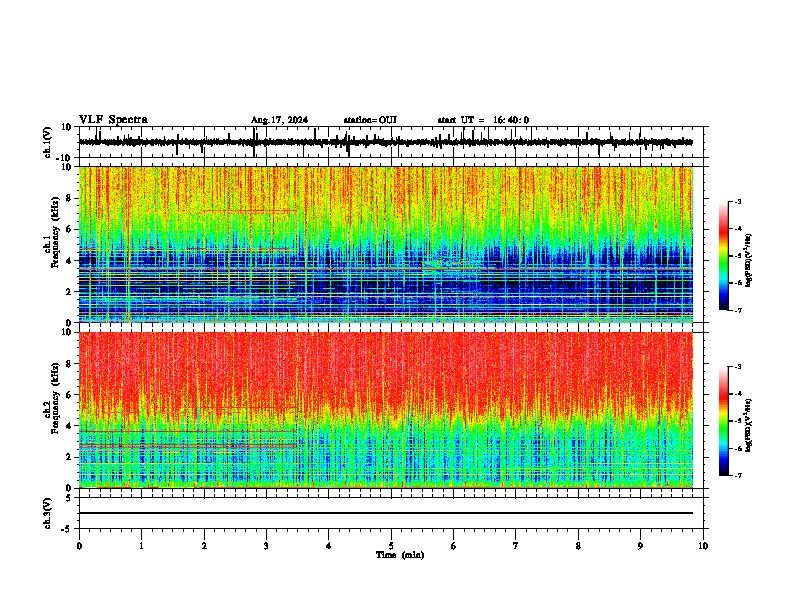
Task: Click the ch.2 frequency axis tick '2'
Action: (x=69, y=457)
